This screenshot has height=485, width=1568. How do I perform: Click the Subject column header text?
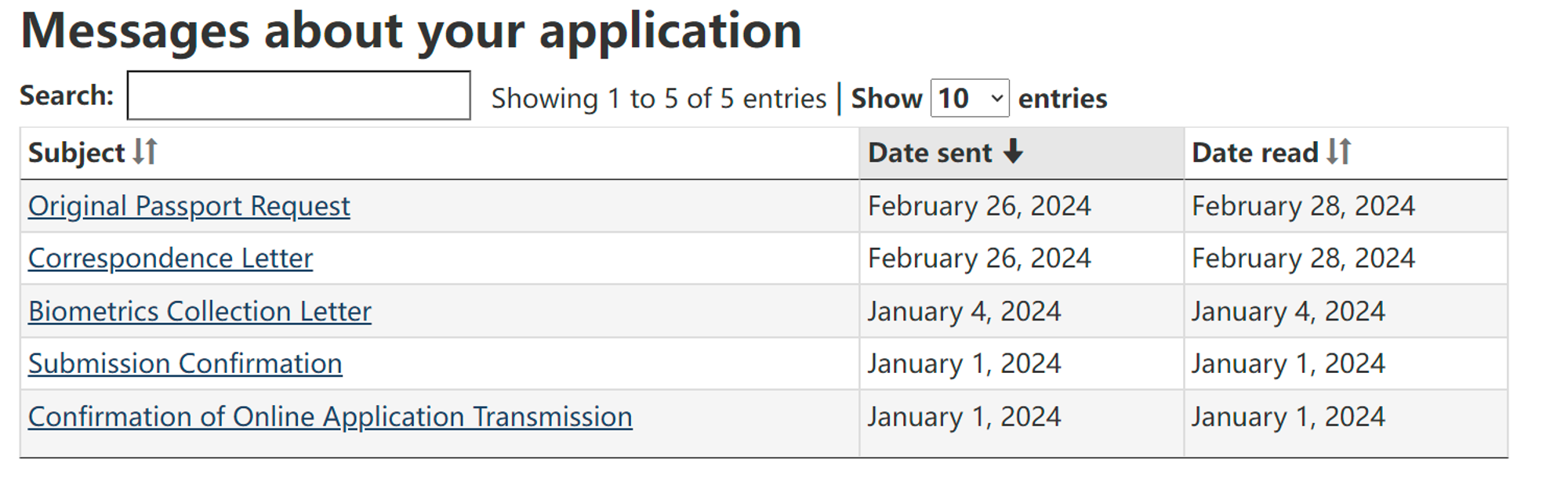point(77,153)
